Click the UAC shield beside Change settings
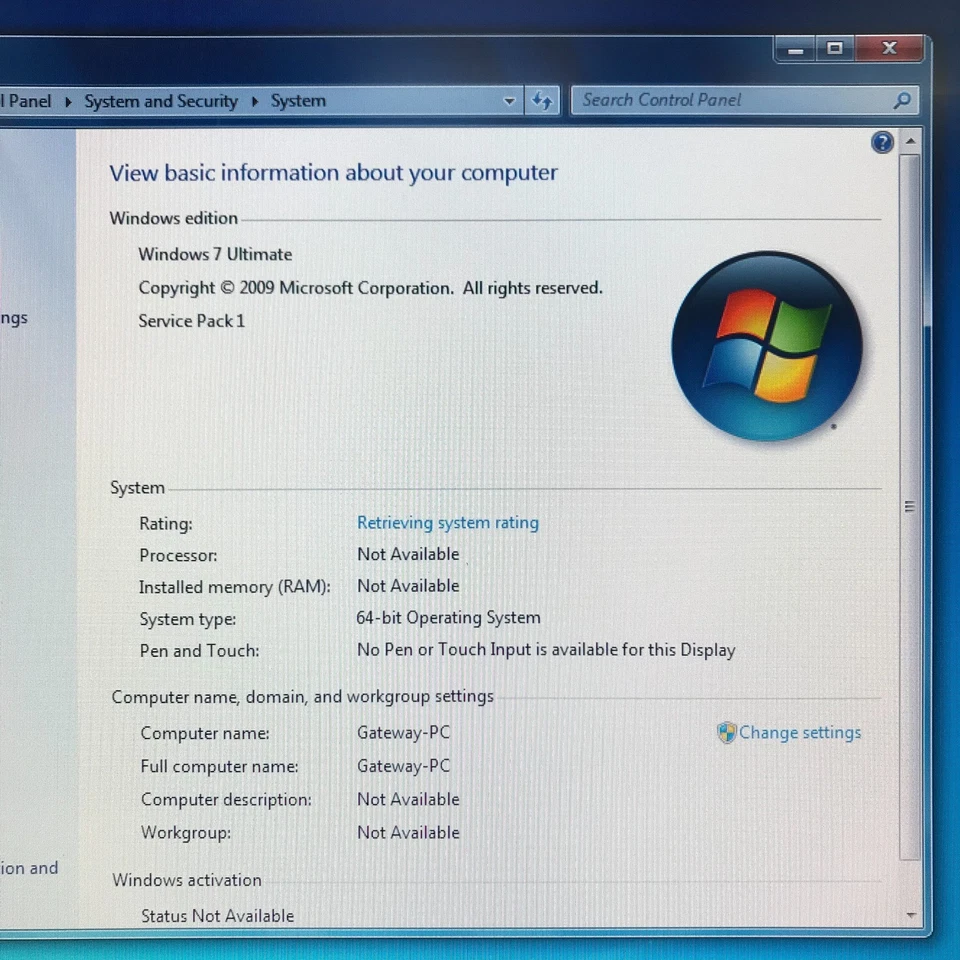960x960 pixels. 725,733
